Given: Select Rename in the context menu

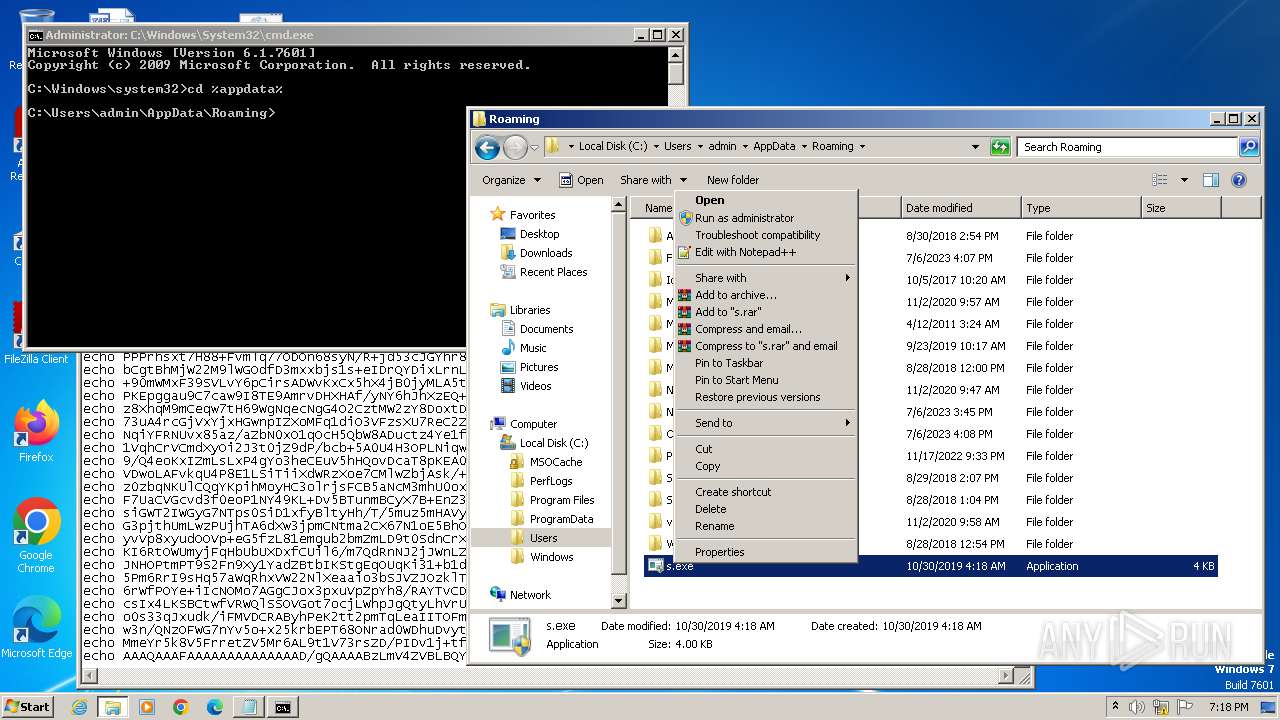Looking at the screenshot, I should click(766, 526).
